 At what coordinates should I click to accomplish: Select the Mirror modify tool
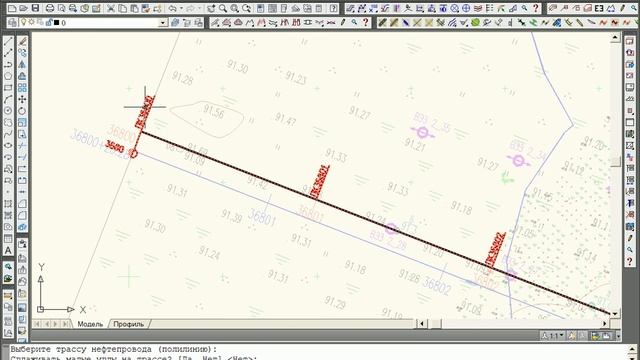(22, 64)
